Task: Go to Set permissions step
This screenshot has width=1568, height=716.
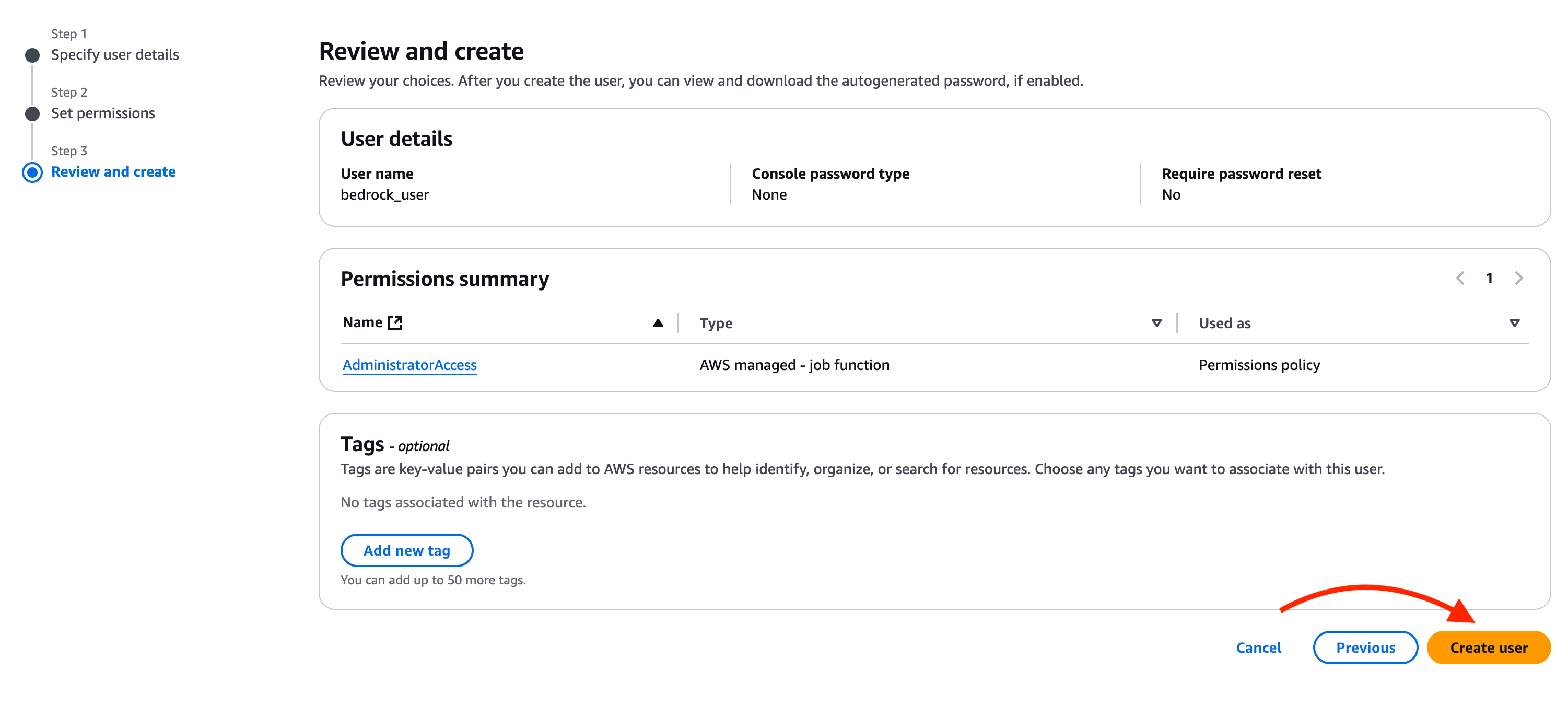Action: tap(103, 113)
